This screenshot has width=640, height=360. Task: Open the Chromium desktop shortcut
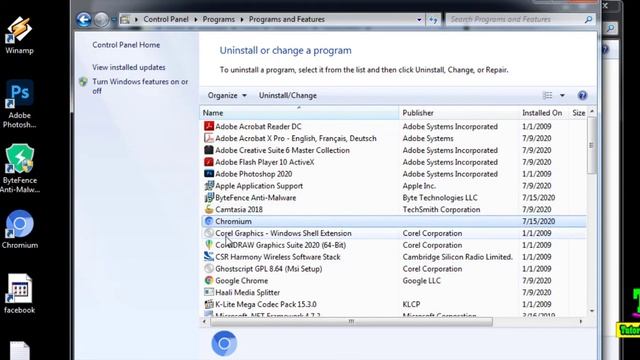[x=19, y=229]
